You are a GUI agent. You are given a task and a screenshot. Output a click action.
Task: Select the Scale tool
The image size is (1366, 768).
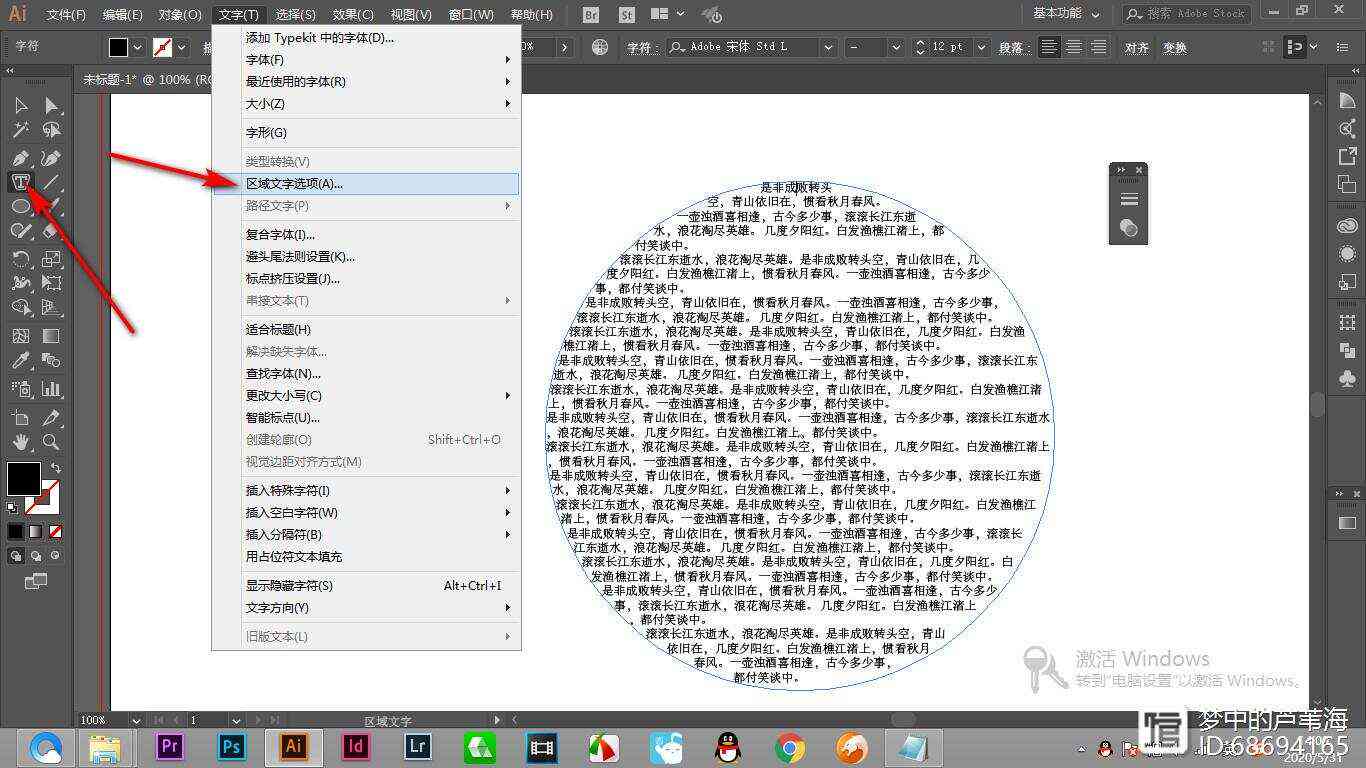pyautogui.click(x=51, y=260)
